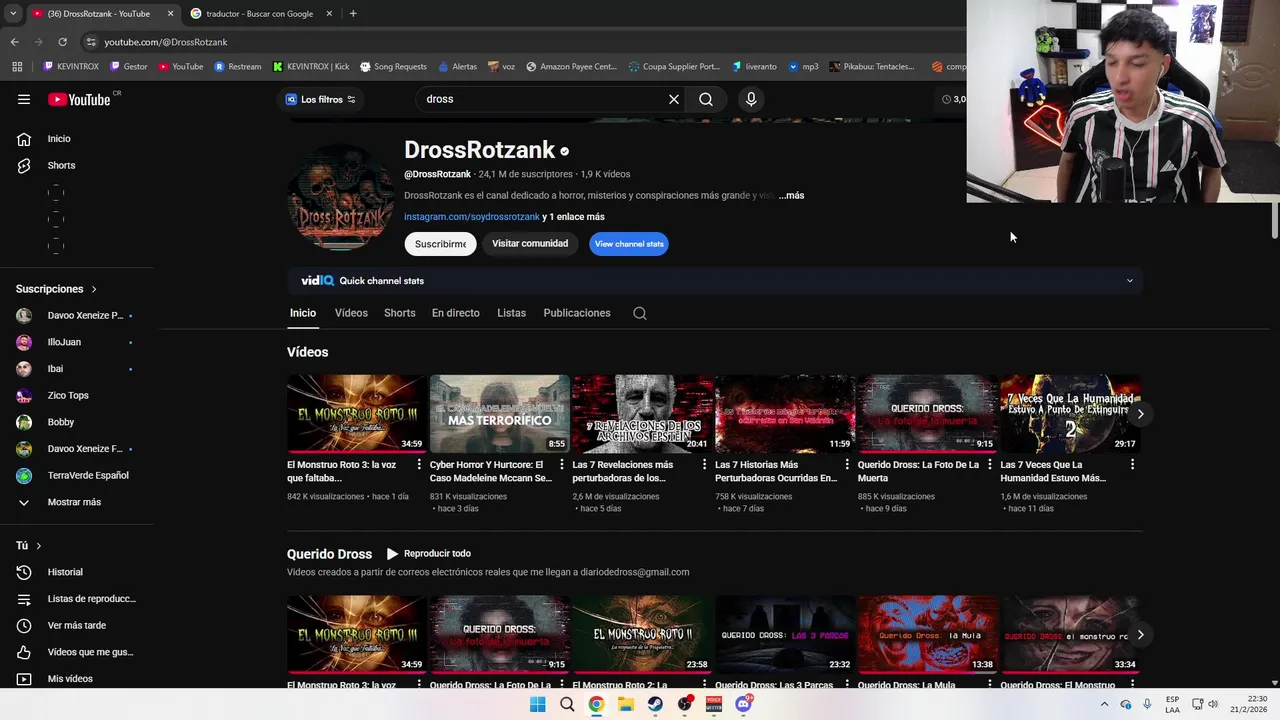Expand channel description with ...más
This screenshot has height=720, width=1280.
[791, 195]
